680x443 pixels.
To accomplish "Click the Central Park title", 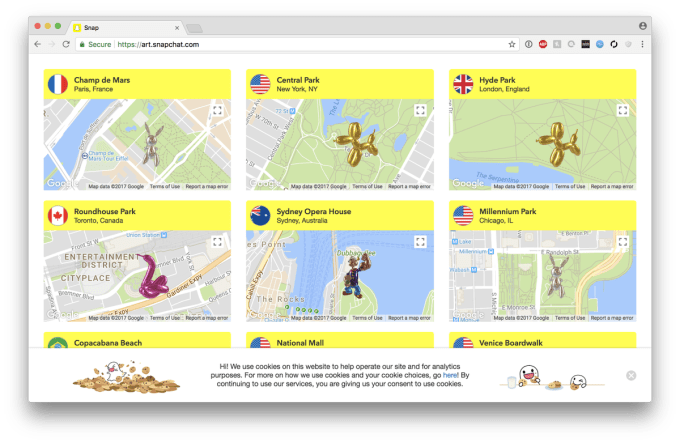I will click(x=298, y=80).
